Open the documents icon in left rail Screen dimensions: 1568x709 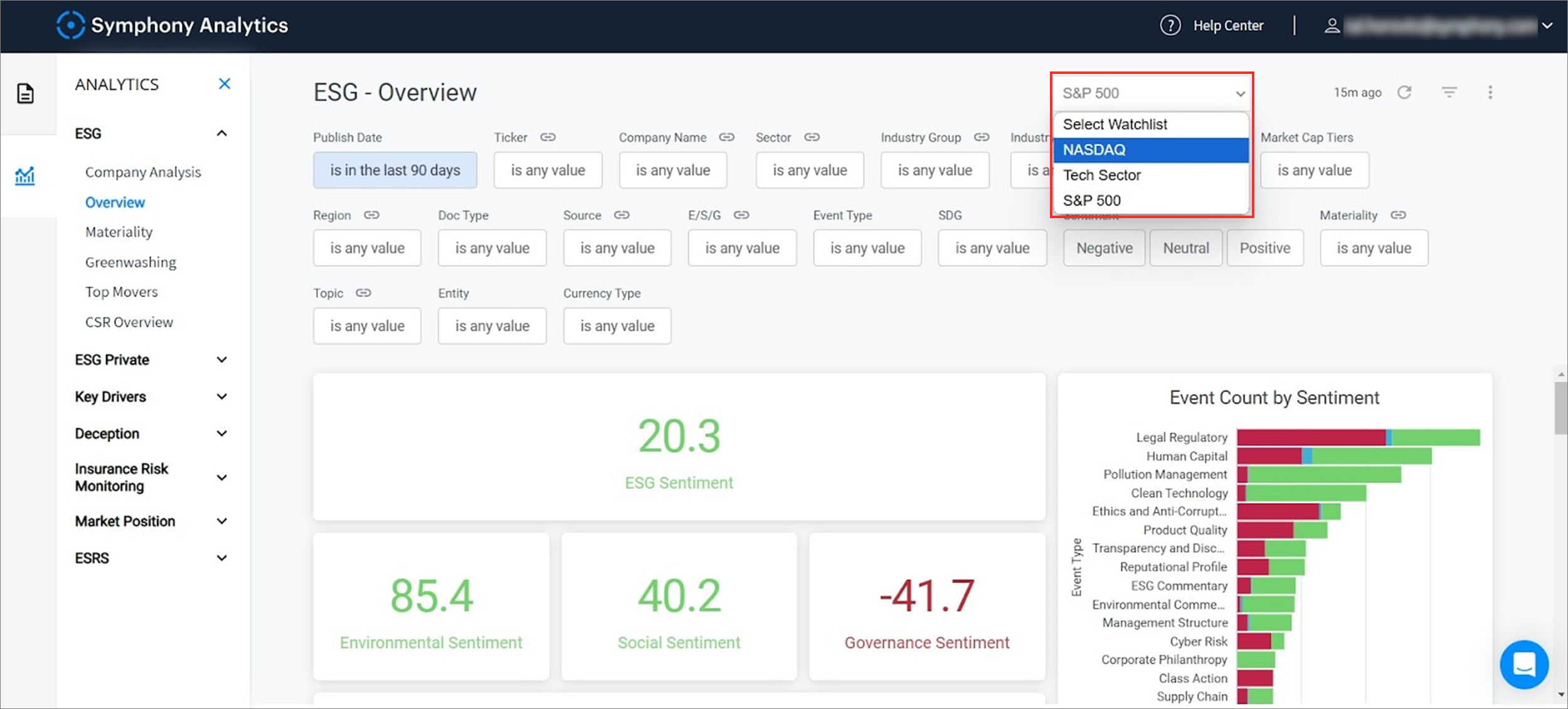25,93
